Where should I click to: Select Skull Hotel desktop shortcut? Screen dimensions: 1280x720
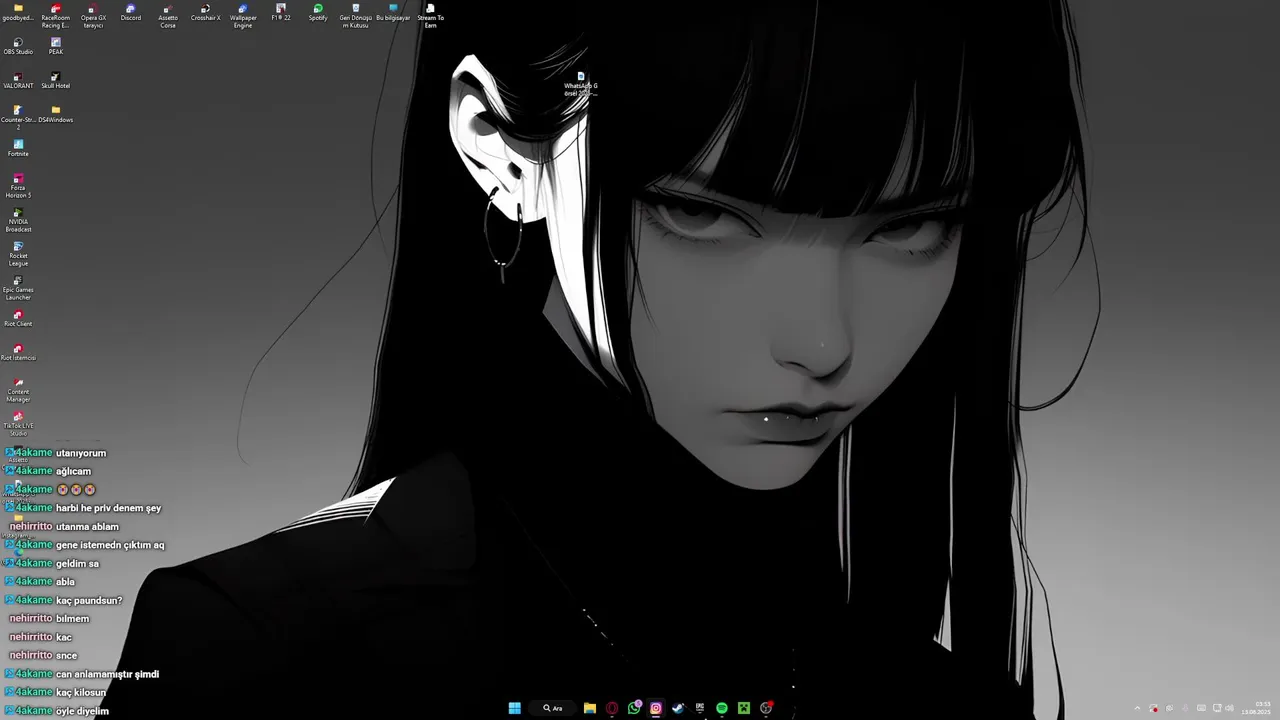[56, 80]
